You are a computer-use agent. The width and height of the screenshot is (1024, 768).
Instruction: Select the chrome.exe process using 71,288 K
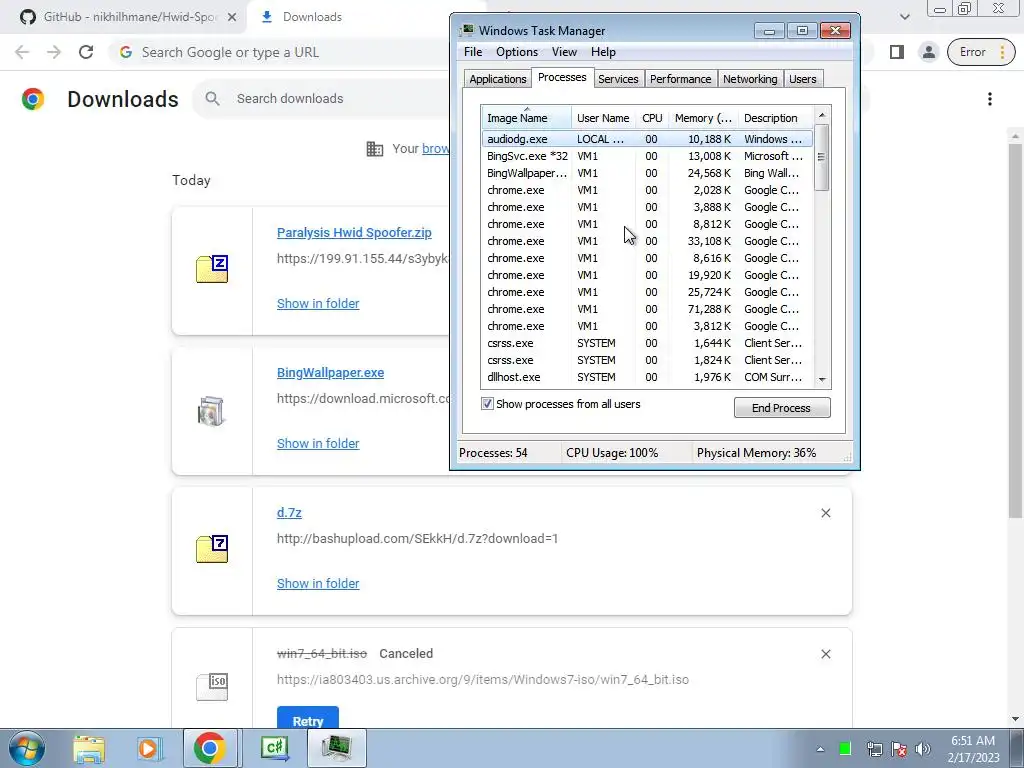tap(647, 309)
